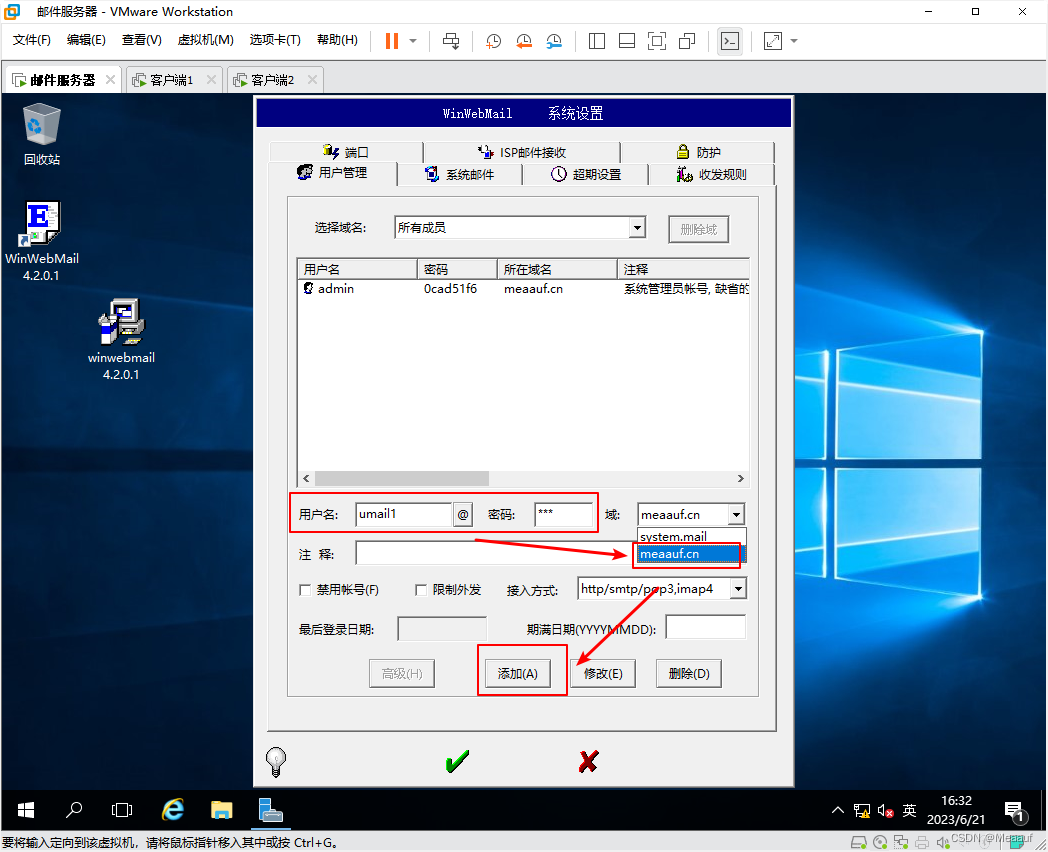Viewport: 1048px width, 852px height.
Task: Open Internet Explorer from the taskbar
Action: [x=173, y=810]
